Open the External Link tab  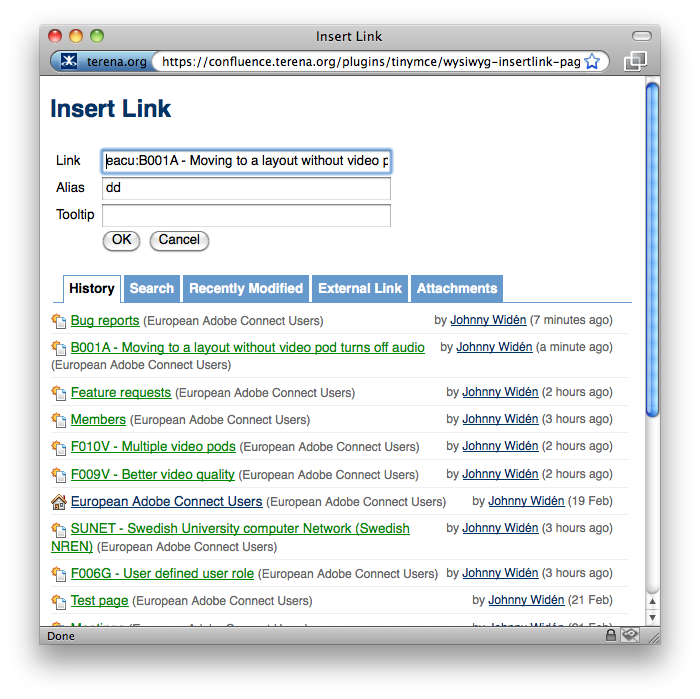coord(360,288)
